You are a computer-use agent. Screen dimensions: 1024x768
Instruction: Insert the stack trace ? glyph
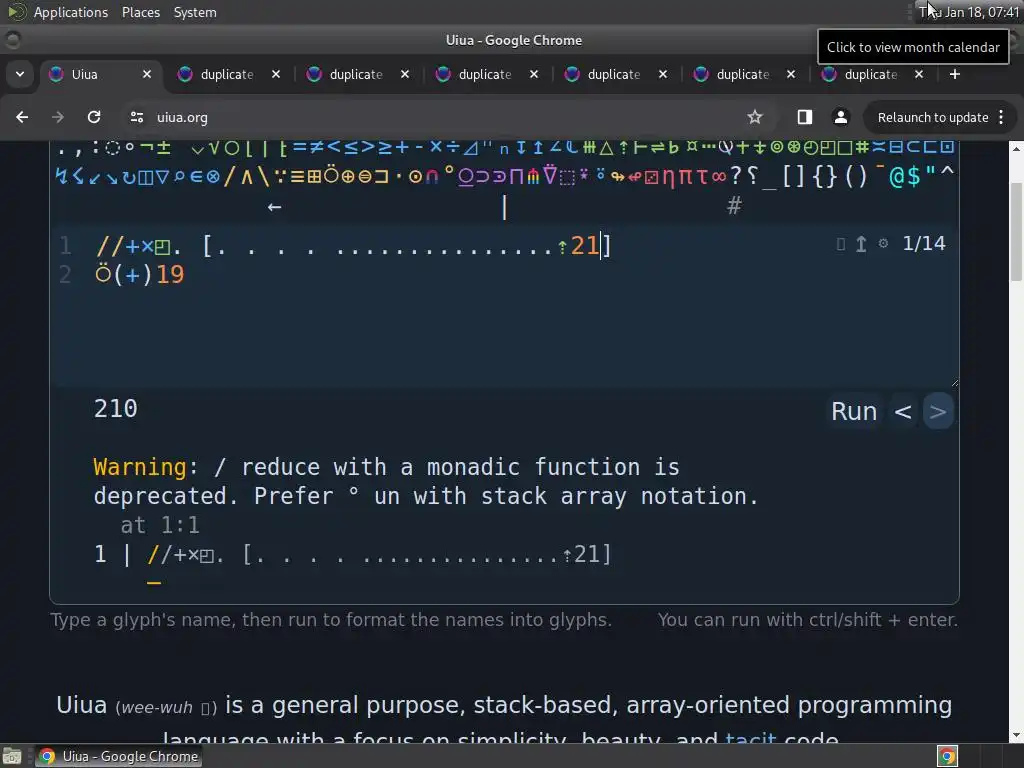[736, 176]
